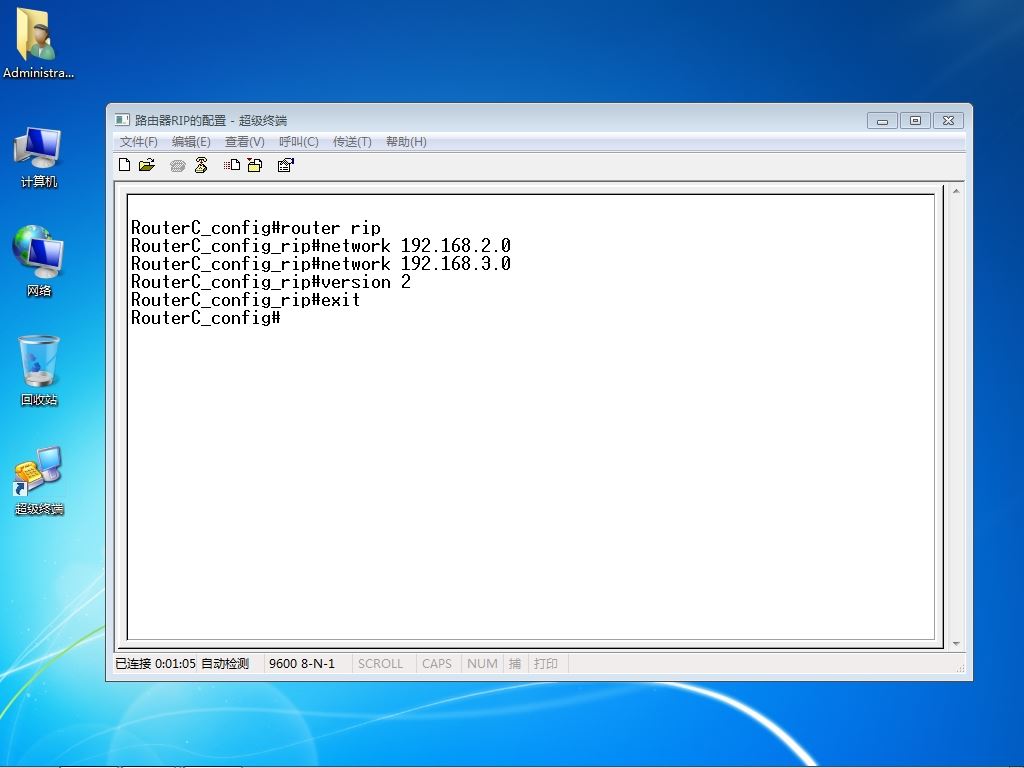This screenshot has height=768, width=1024.
Task: Open the 传送(T) menu
Action: click(x=352, y=142)
